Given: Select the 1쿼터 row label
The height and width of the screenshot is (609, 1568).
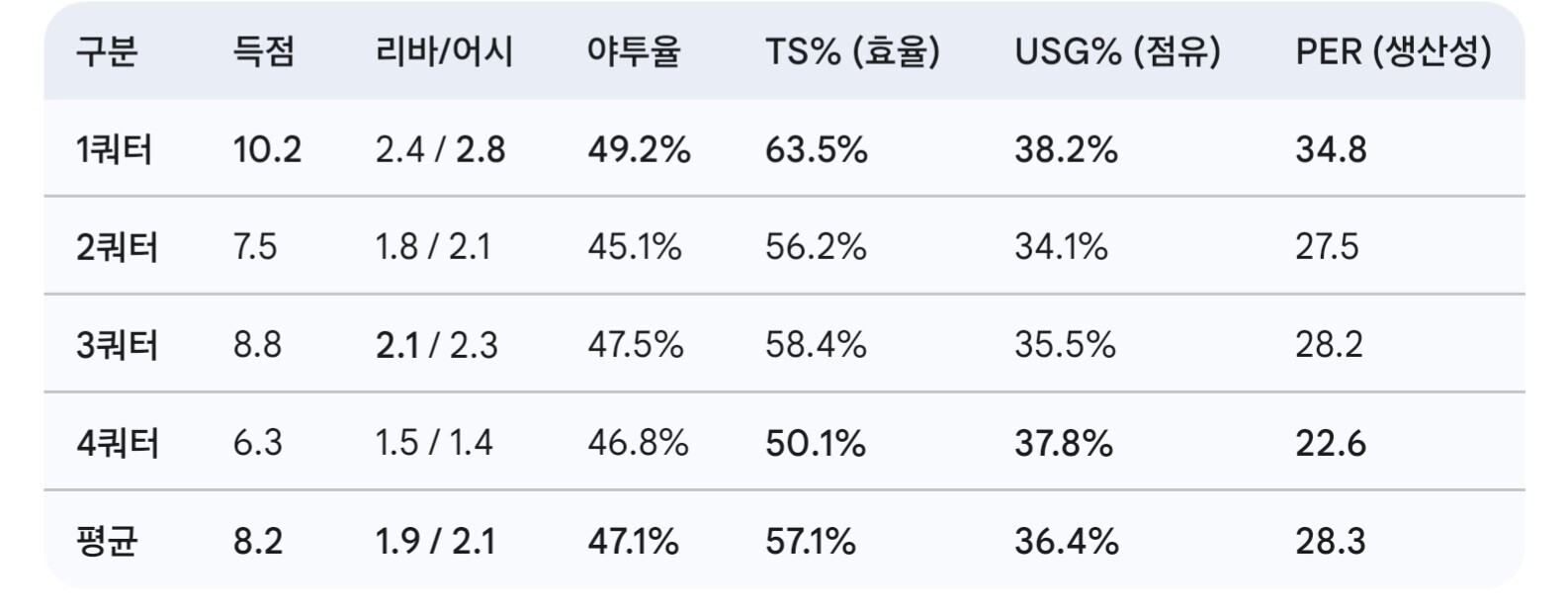Looking at the screenshot, I should pyautogui.click(x=114, y=149).
